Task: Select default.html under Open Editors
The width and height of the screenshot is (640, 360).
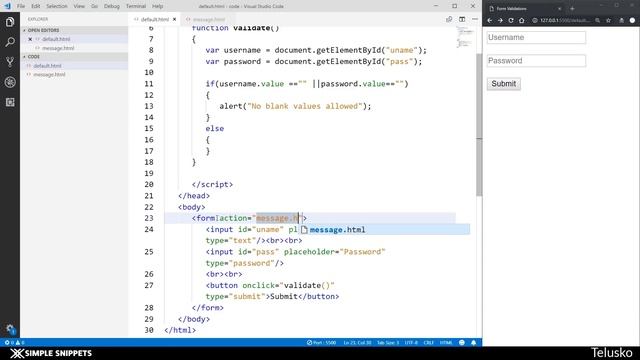Action: [56, 39]
